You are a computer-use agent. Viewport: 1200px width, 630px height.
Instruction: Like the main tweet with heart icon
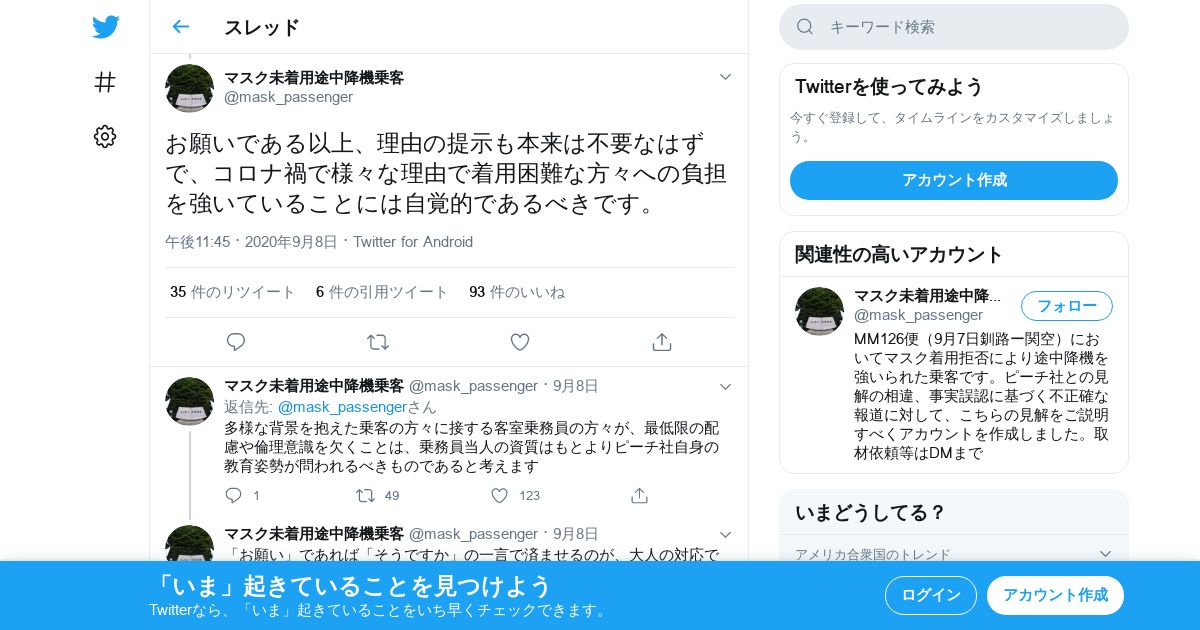pyautogui.click(x=520, y=342)
